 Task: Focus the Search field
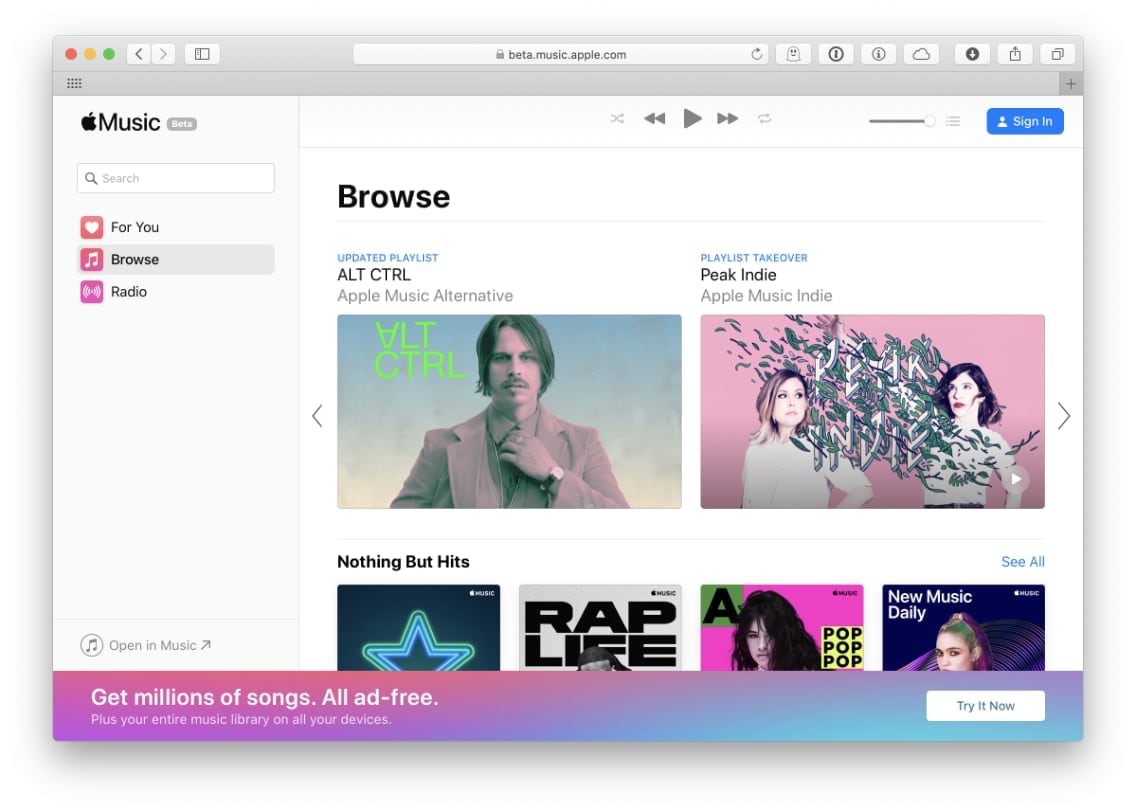point(175,178)
